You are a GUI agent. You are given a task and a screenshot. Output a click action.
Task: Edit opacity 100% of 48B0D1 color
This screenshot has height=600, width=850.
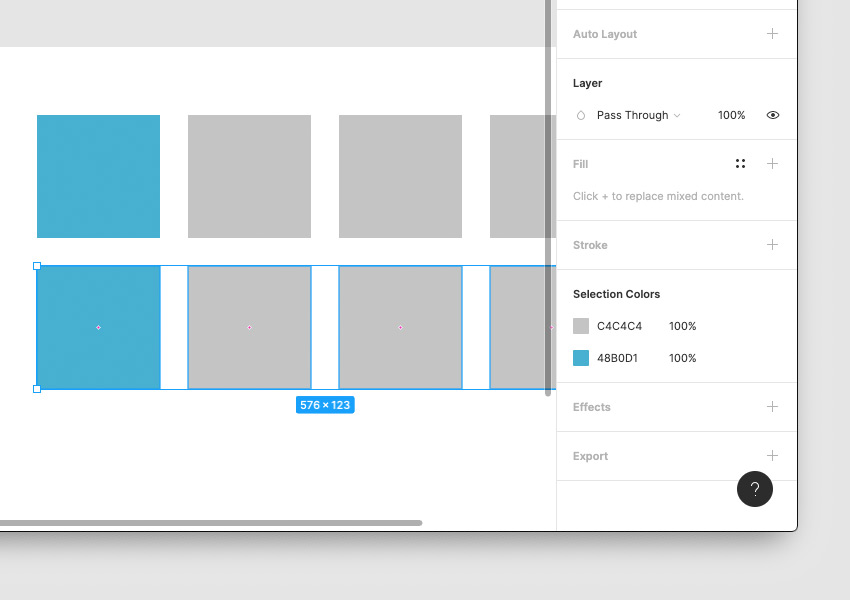point(682,358)
